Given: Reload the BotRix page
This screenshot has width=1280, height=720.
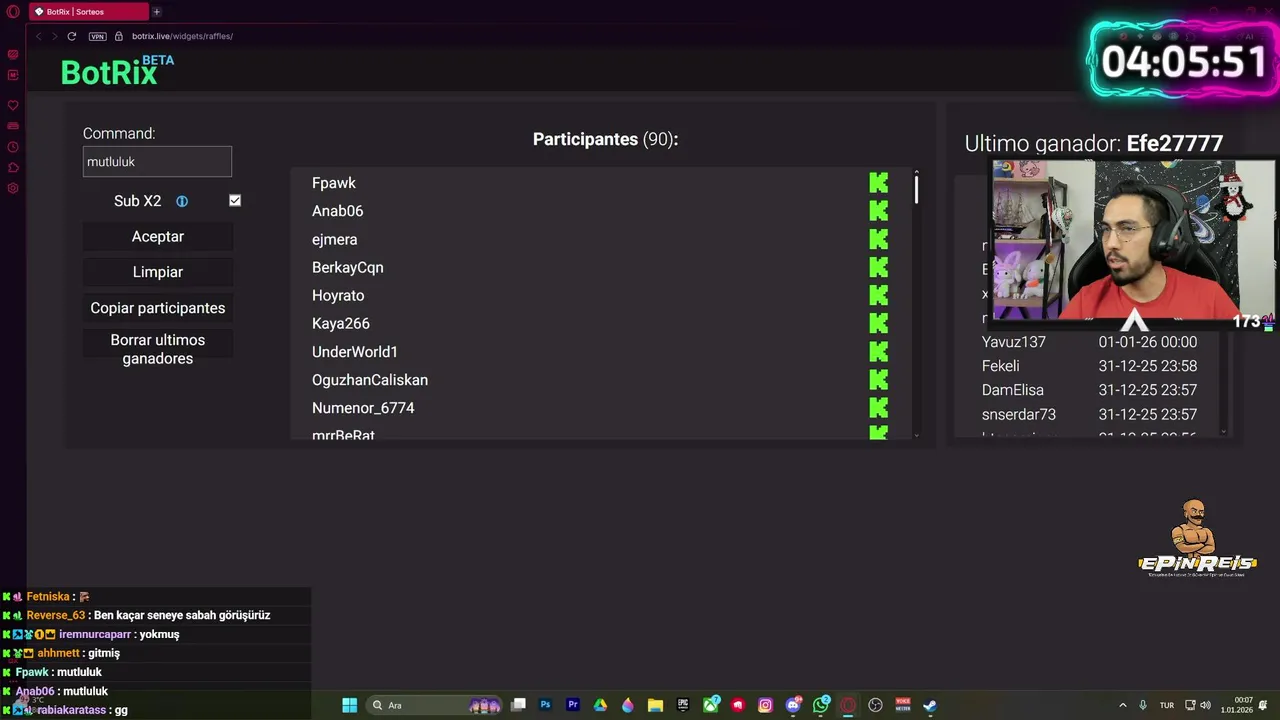Looking at the screenshot, I should pos(72,36).
